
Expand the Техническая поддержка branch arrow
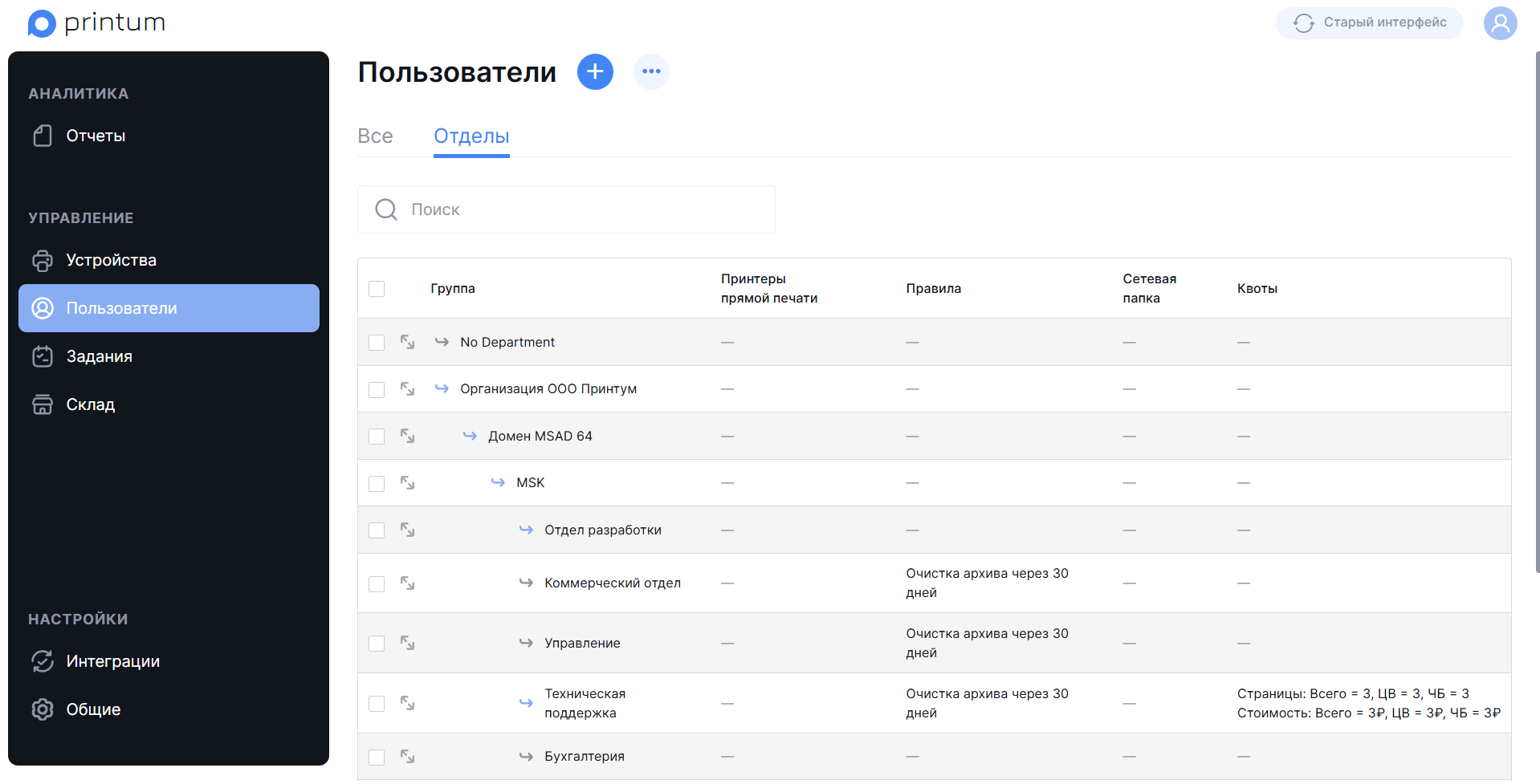526,703
